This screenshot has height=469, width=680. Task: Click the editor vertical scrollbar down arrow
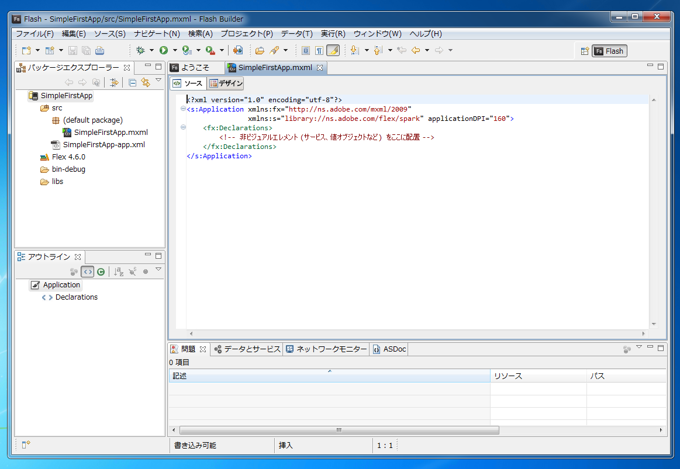coord(654,324)
